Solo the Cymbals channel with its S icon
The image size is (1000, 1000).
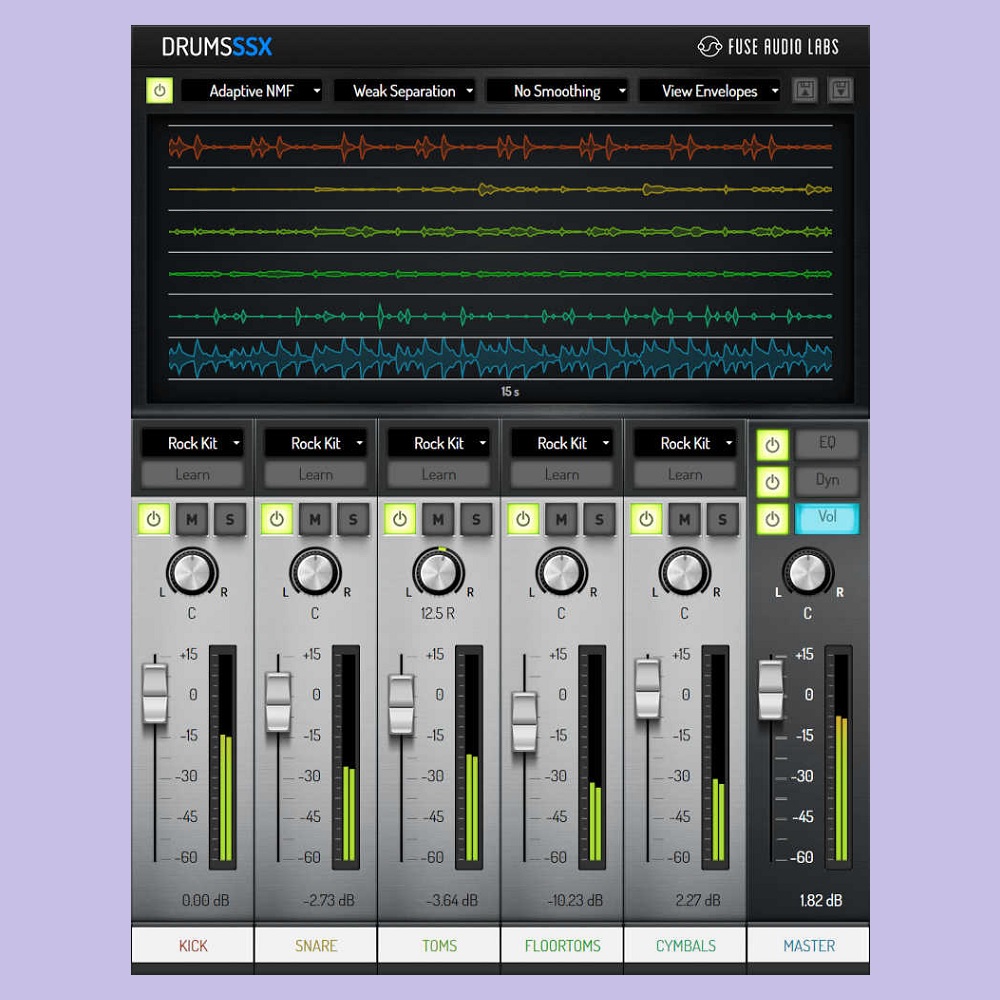point(721,519)
